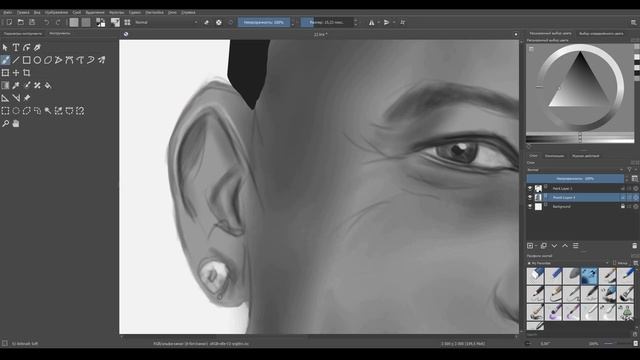Open the Слой (Layer) menu

77,12
